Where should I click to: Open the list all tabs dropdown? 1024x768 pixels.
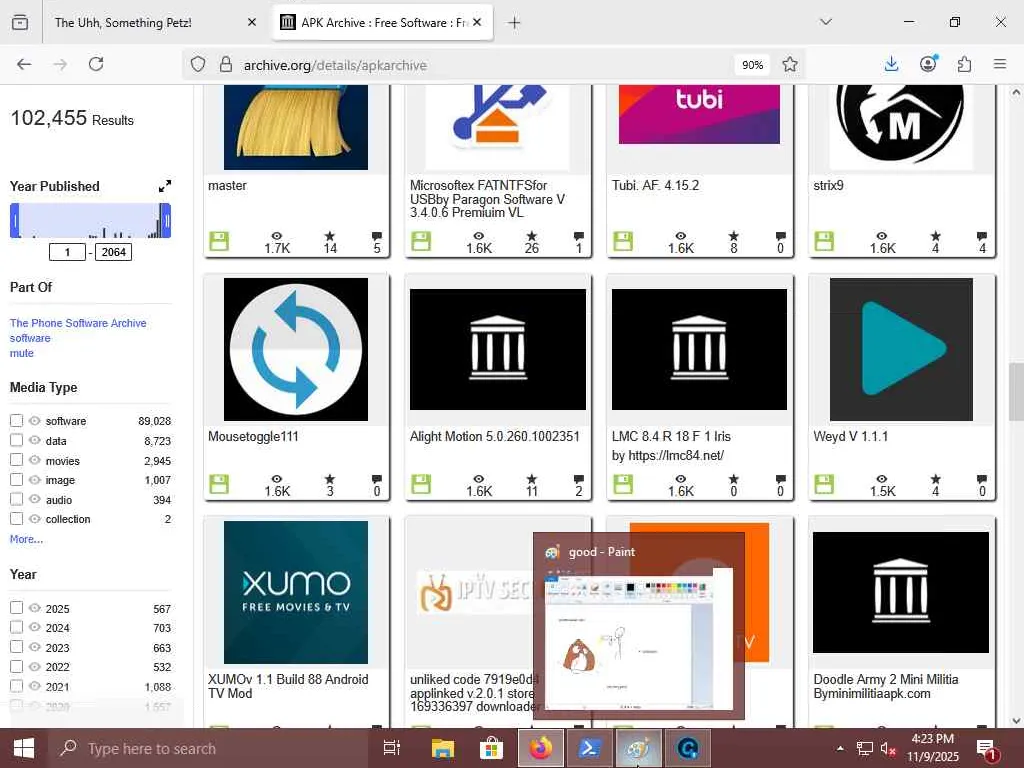[x=825, y=22]
